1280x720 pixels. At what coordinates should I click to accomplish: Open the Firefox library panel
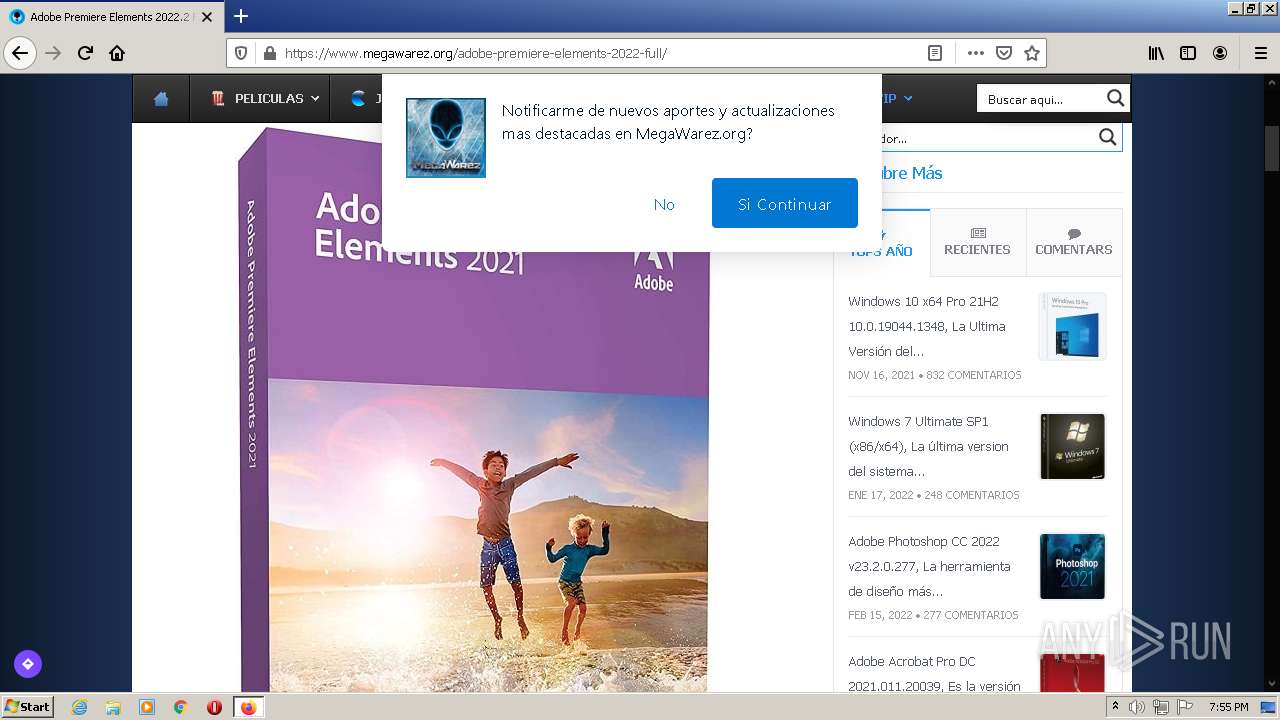pos(1156,53)
